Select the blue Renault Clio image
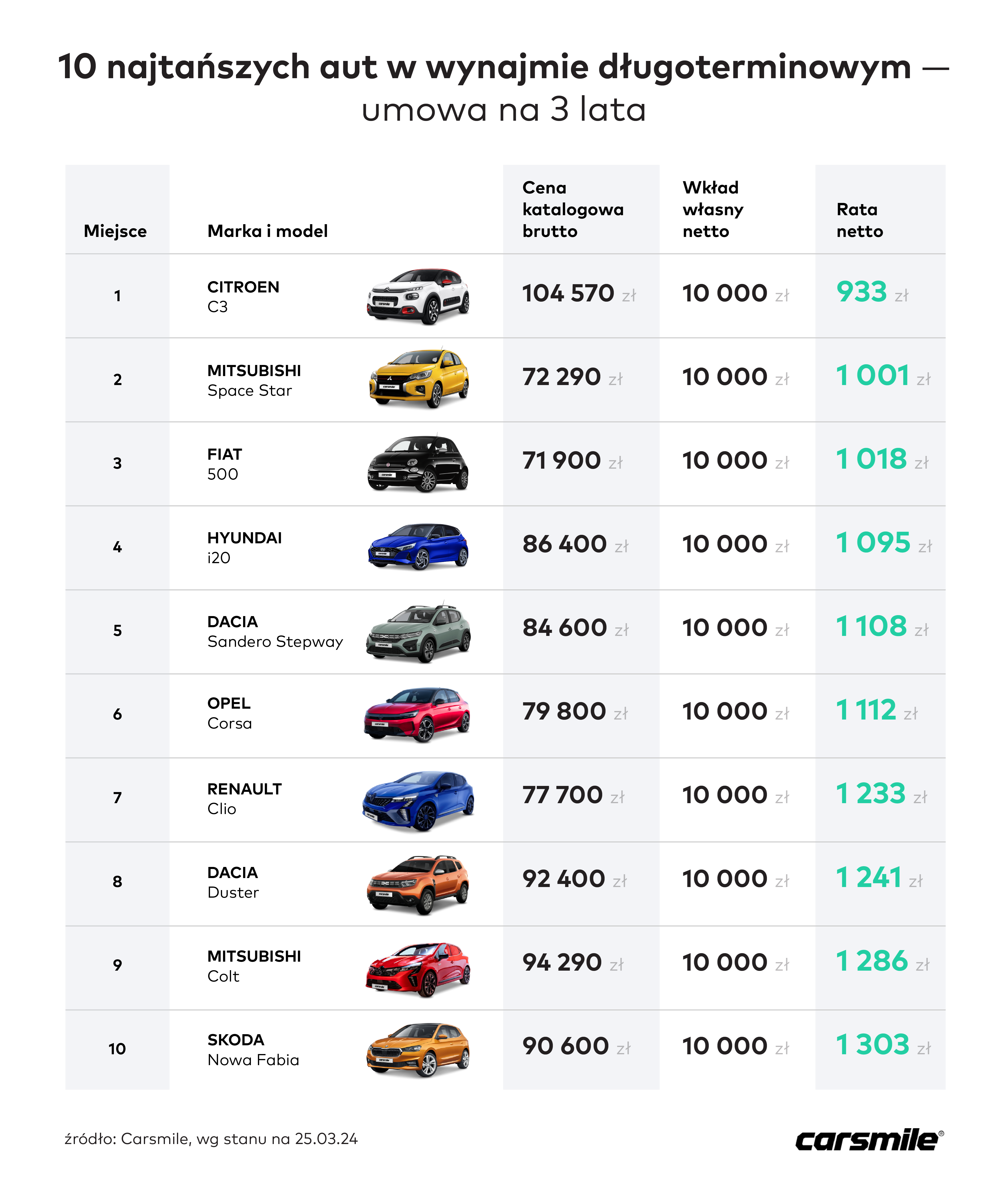The image size is (1008, 1196). 418,801
